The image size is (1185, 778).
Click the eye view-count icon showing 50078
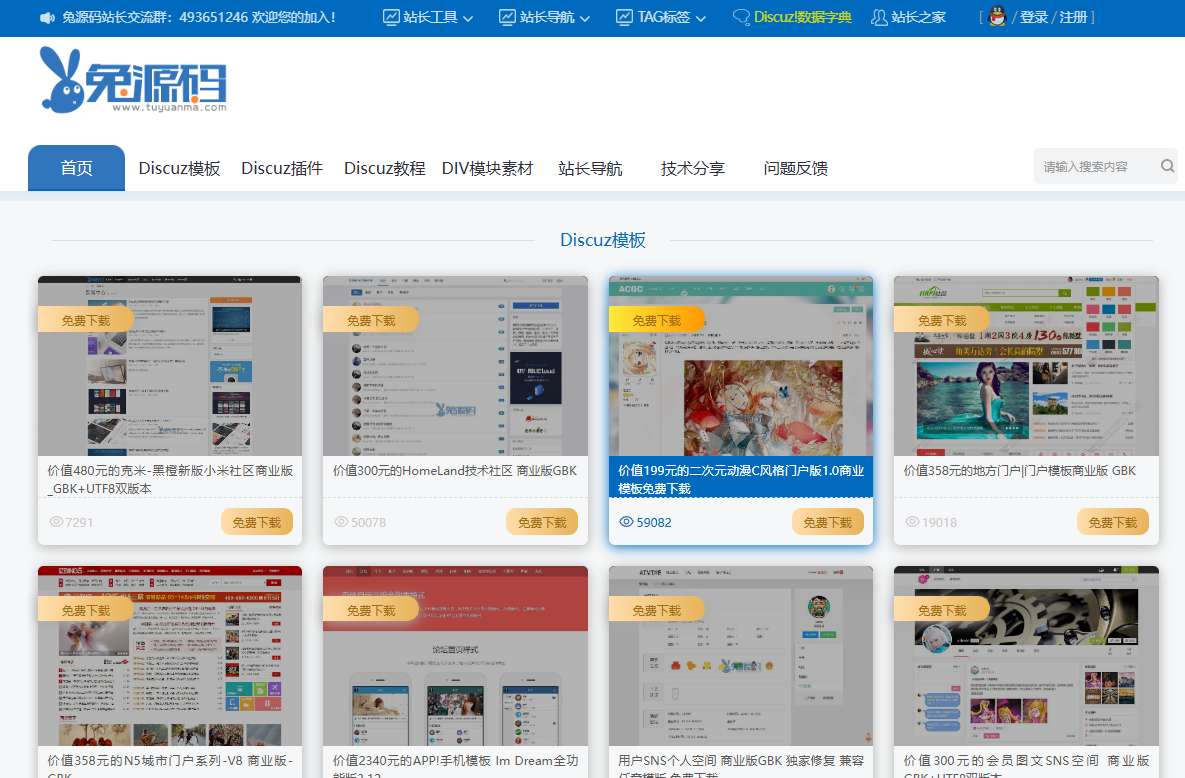click(x=342, y=522)
